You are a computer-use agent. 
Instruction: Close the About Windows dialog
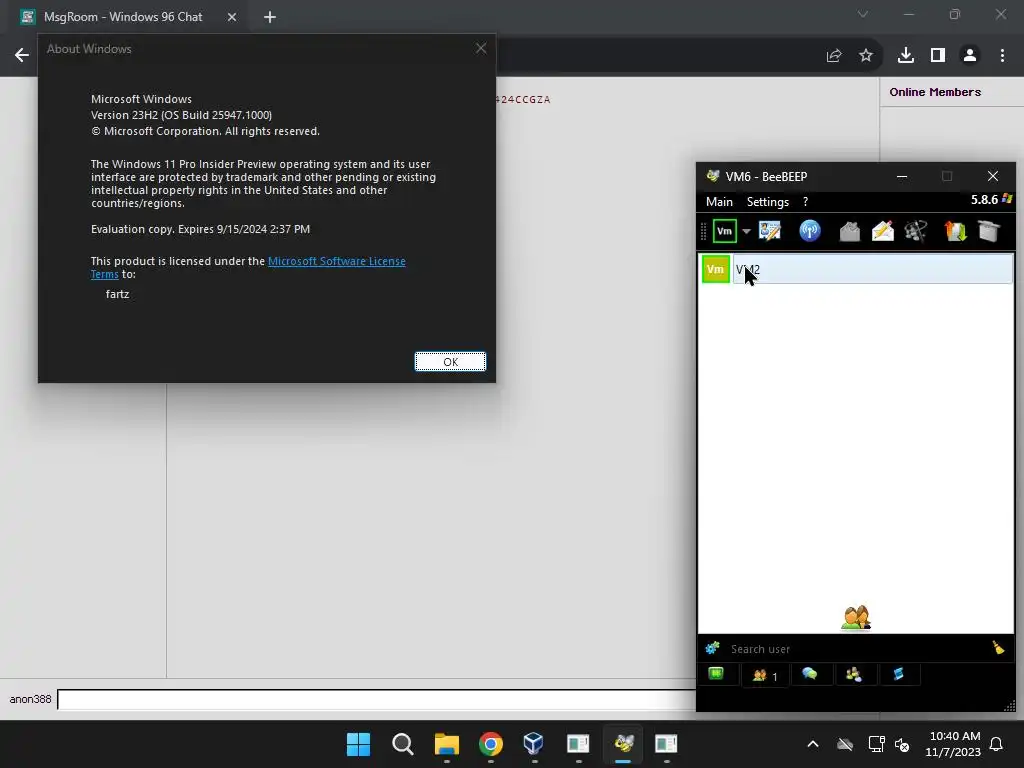click(481, 48)
